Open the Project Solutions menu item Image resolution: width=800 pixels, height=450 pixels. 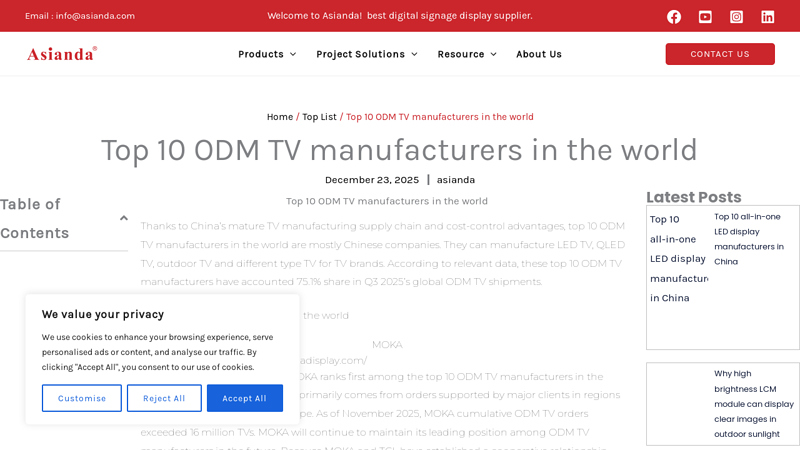[x=360, y=54]
